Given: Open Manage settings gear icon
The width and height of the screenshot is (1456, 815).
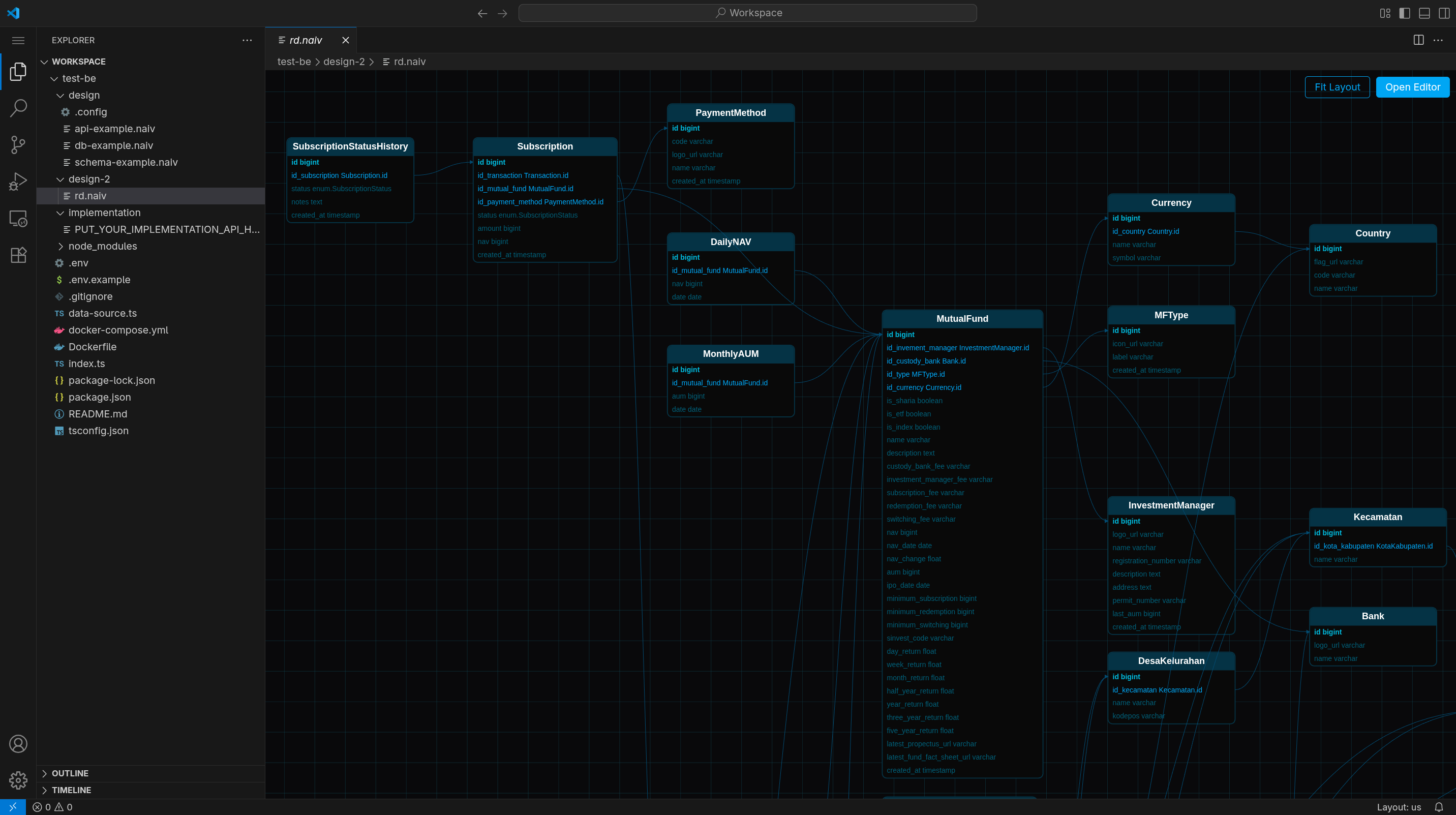Looking at the screenshot, I should coord(18,780).
